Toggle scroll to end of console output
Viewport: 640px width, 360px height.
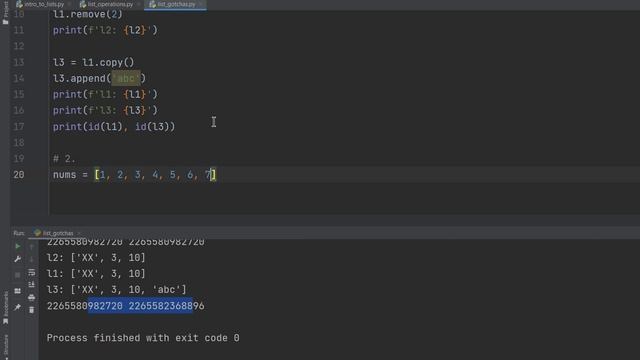click(31, 284)
